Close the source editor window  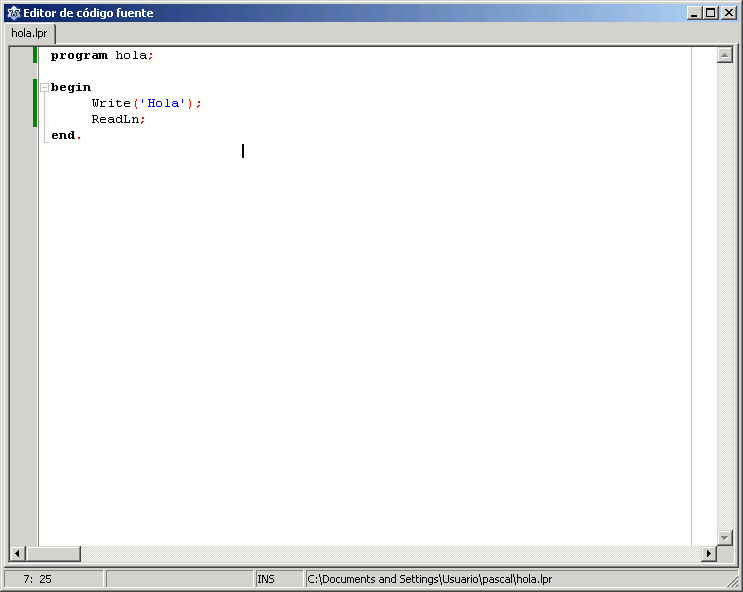click(x=728, y=13)
